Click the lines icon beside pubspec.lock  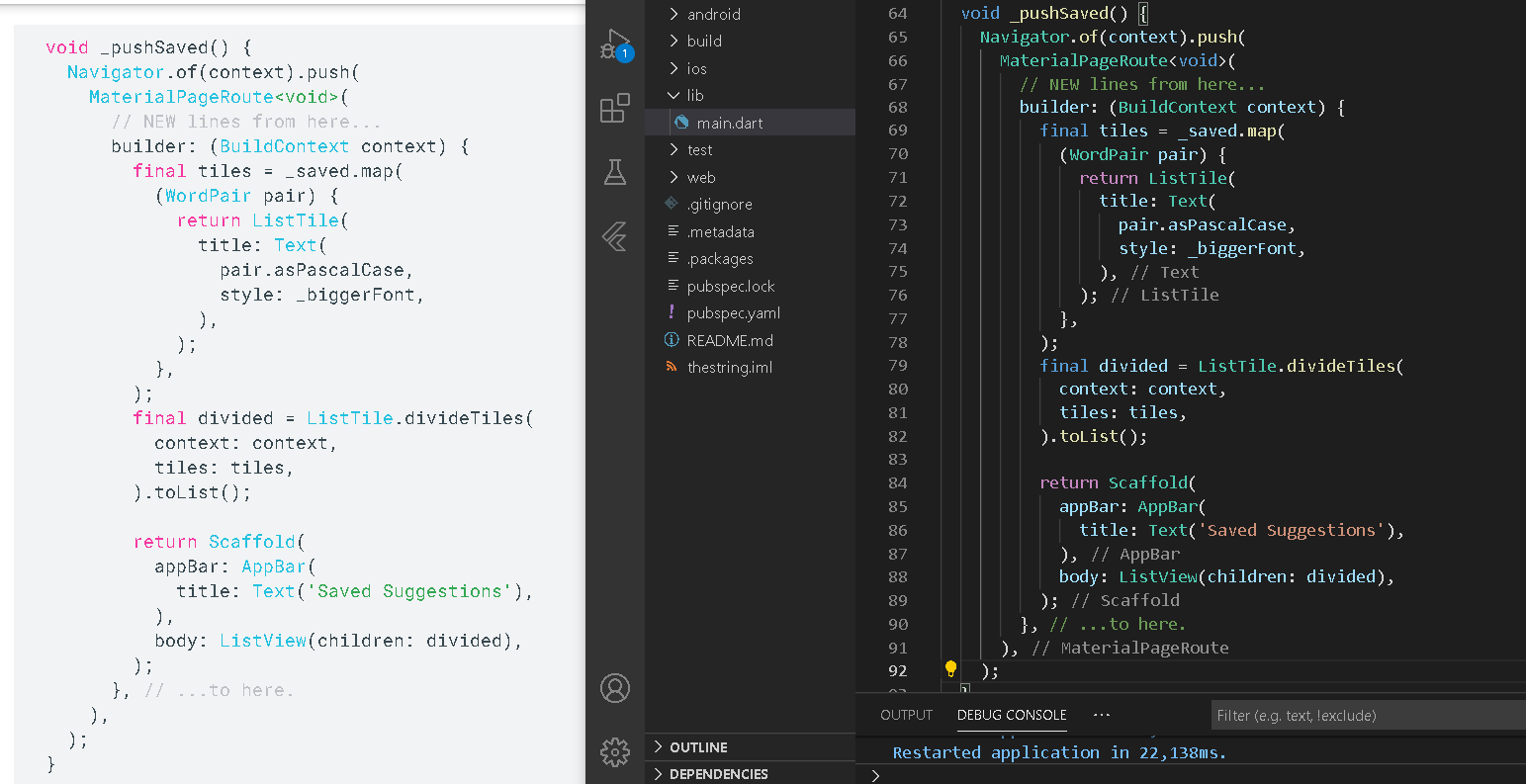pos(673,286)
